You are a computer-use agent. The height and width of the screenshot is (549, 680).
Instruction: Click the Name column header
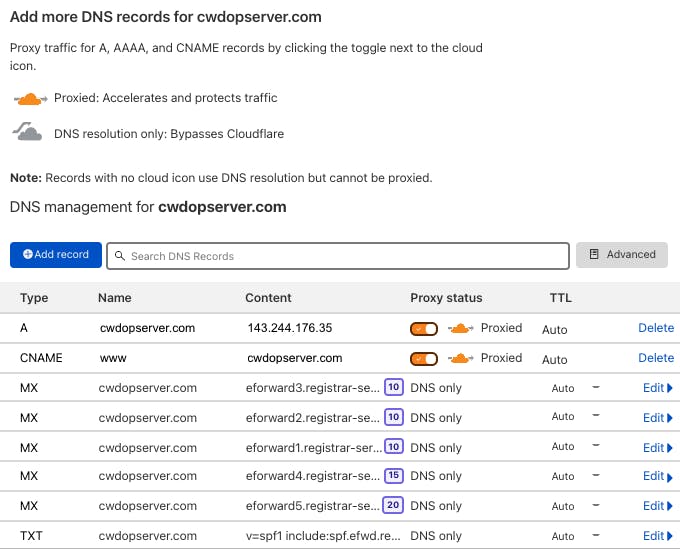click(114, 298)
